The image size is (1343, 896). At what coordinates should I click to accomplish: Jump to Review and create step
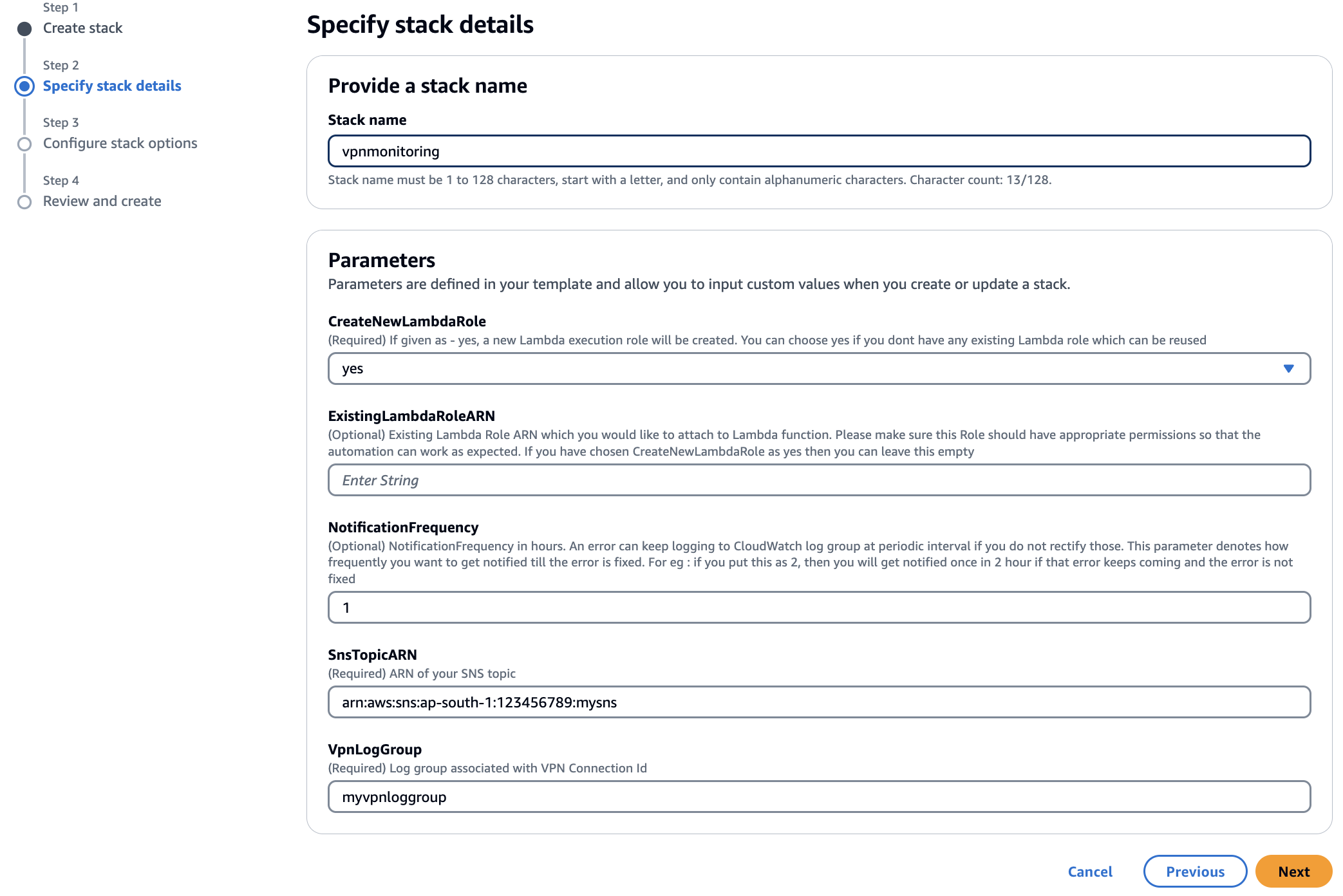pyautogui.click(x=102, y=201)
